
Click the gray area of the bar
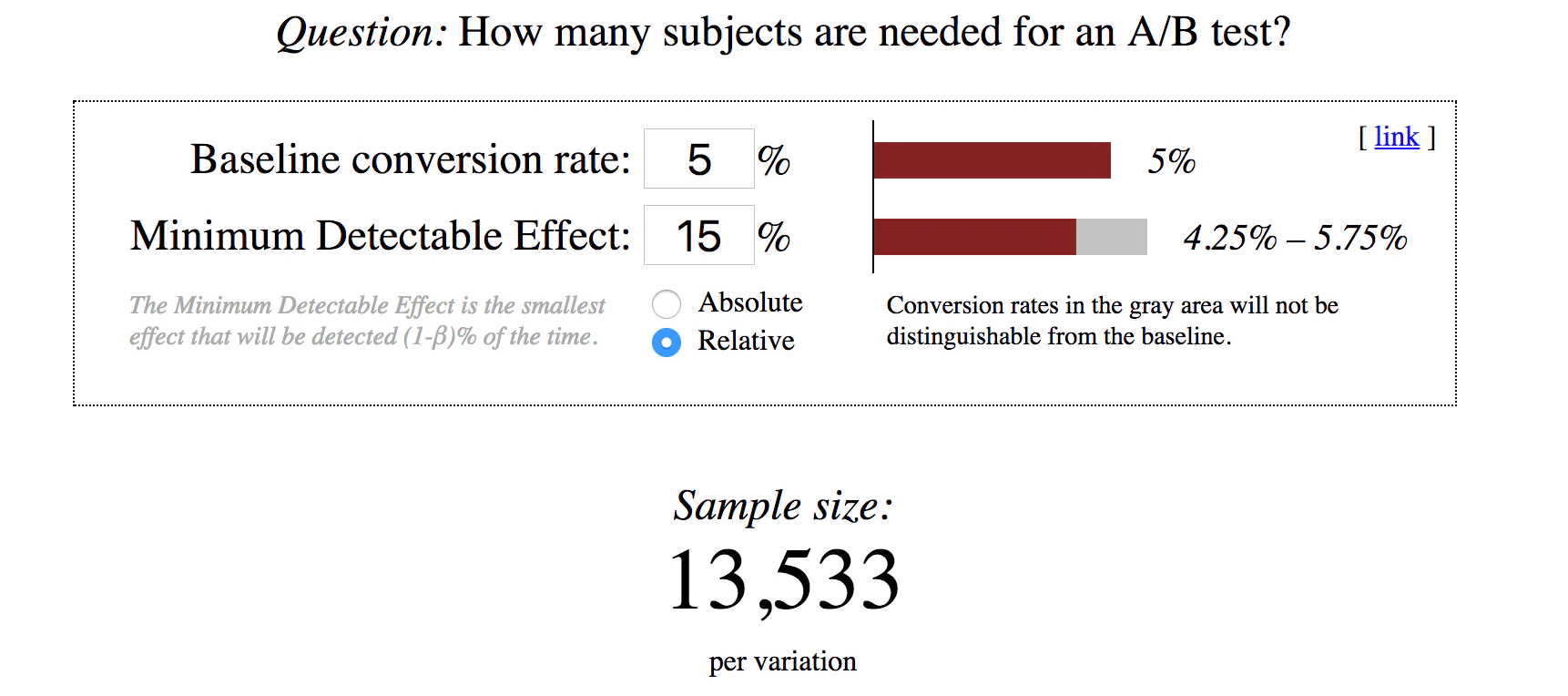tap(1111, 237)
